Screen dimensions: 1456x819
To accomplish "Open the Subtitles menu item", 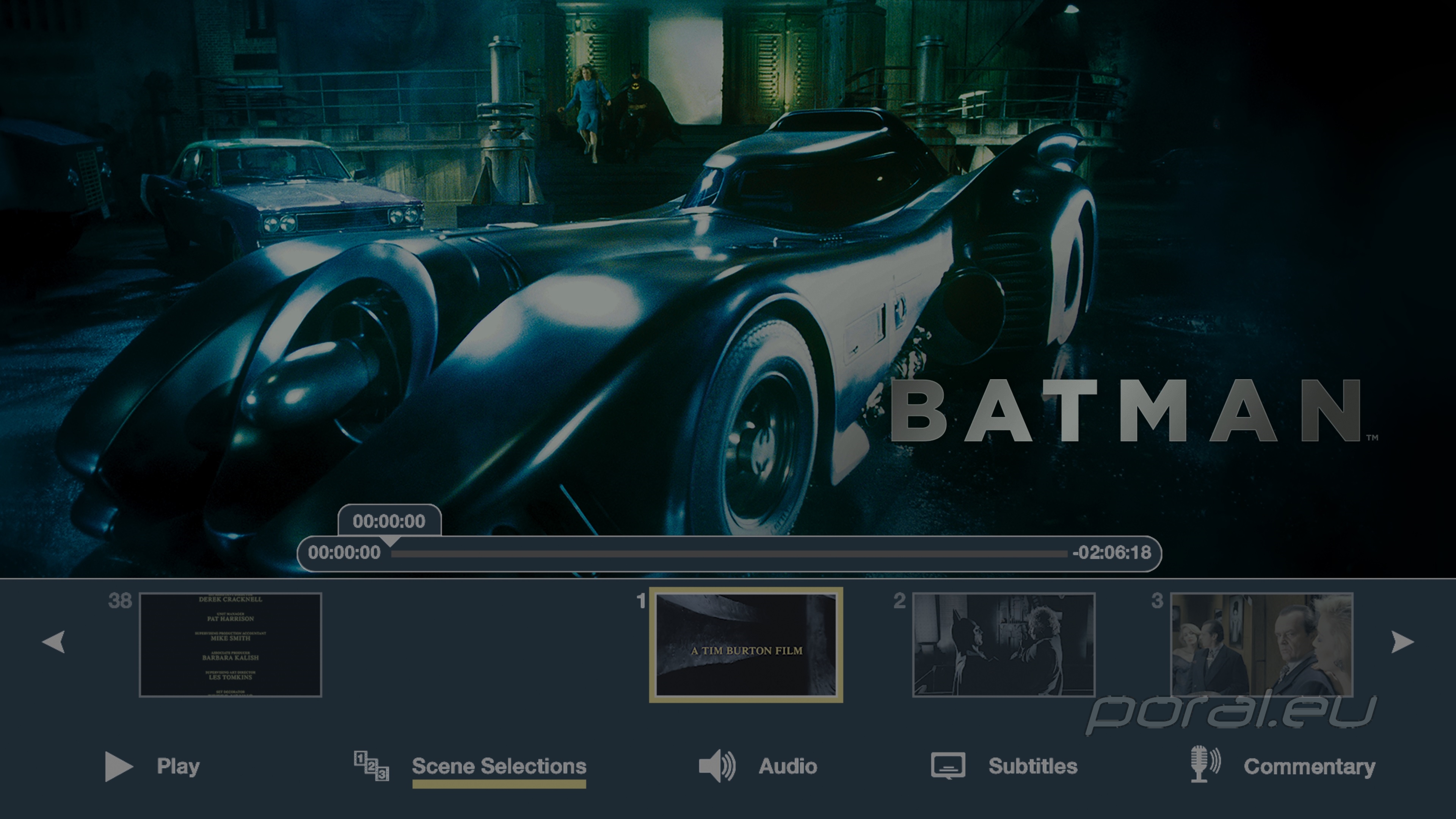I will tap(1032, 766).
